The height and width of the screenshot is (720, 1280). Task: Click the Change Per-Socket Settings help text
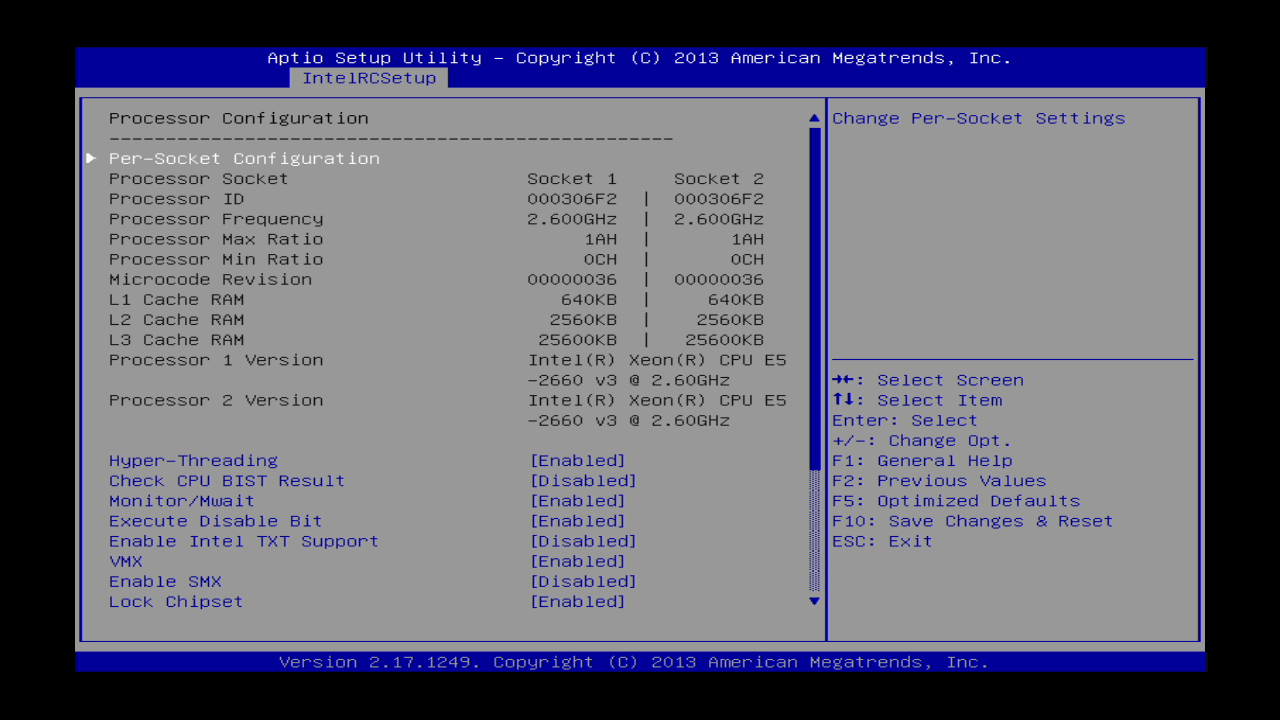tap(979, 118)
